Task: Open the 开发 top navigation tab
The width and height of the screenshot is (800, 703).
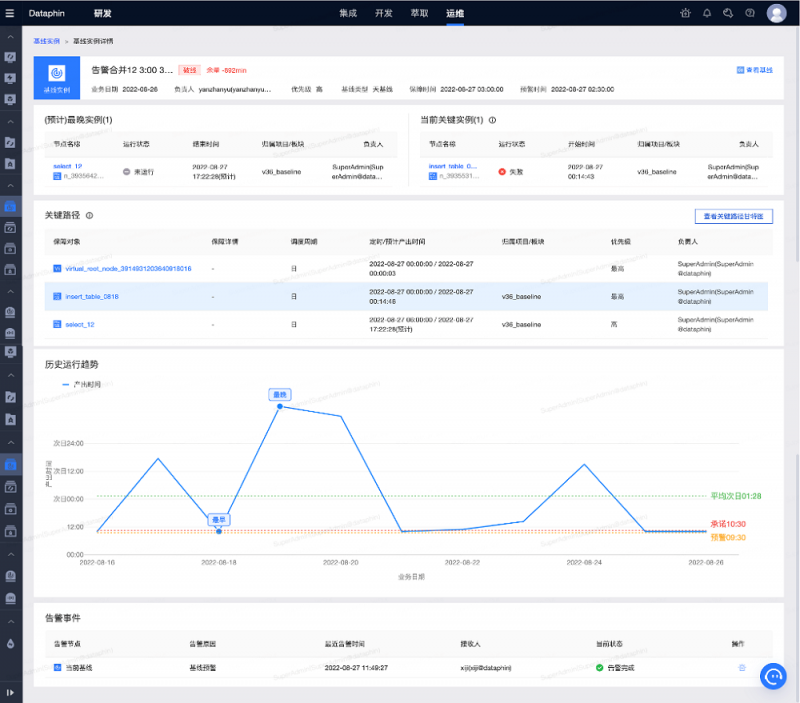Action: click(383, 14)
